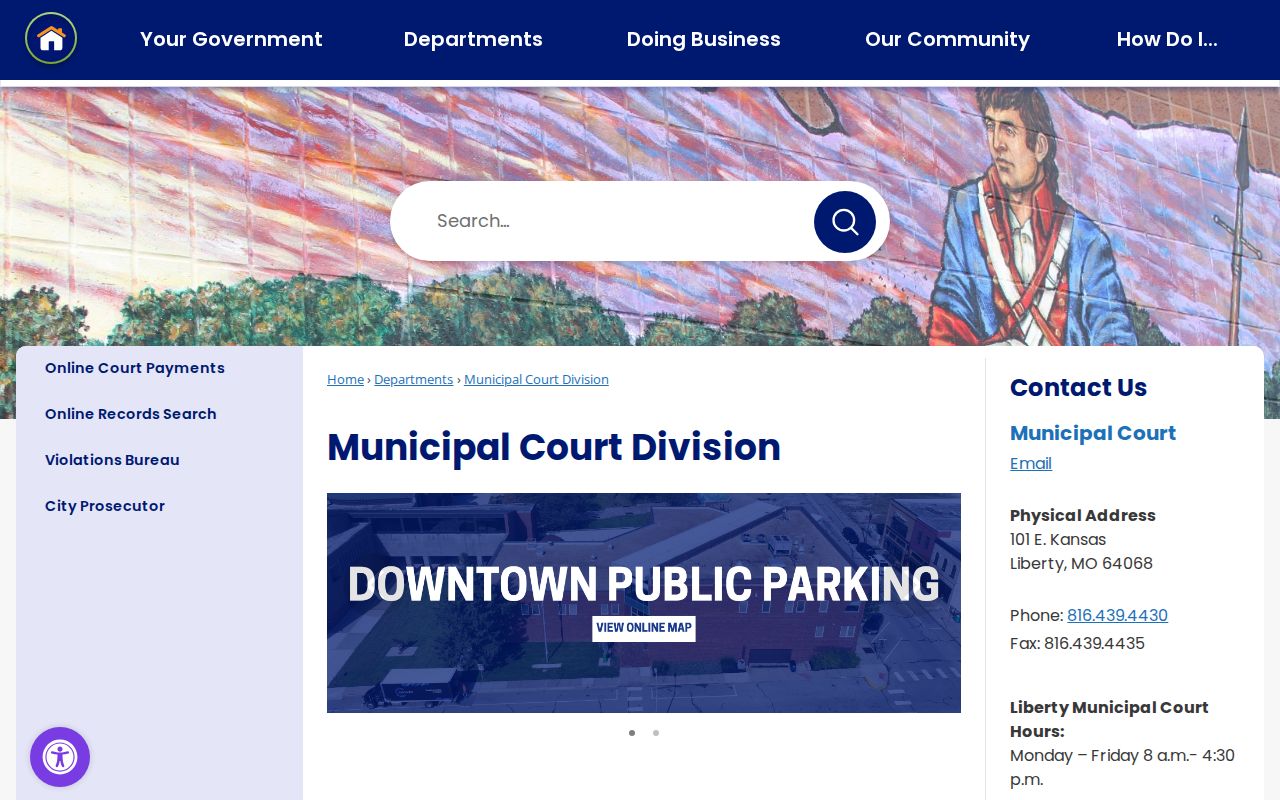
Task: Click Contact Us heading
Action: pyautogui.click(x=1078, y=387)
